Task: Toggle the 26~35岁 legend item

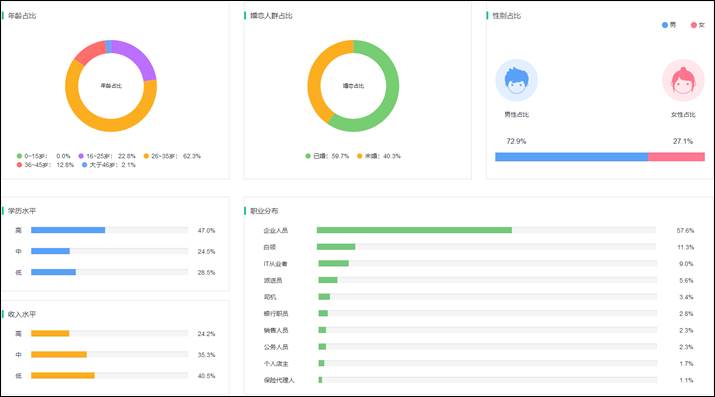Action: point(172,156)
